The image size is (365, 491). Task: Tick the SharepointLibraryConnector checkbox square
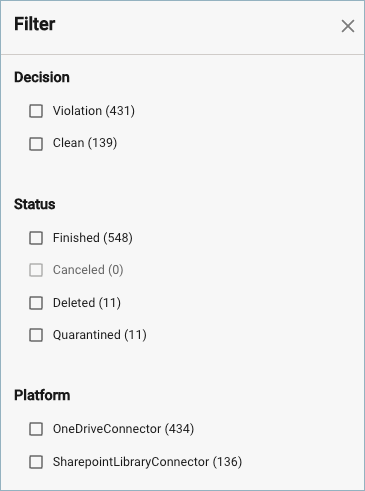tap(36, 462)
